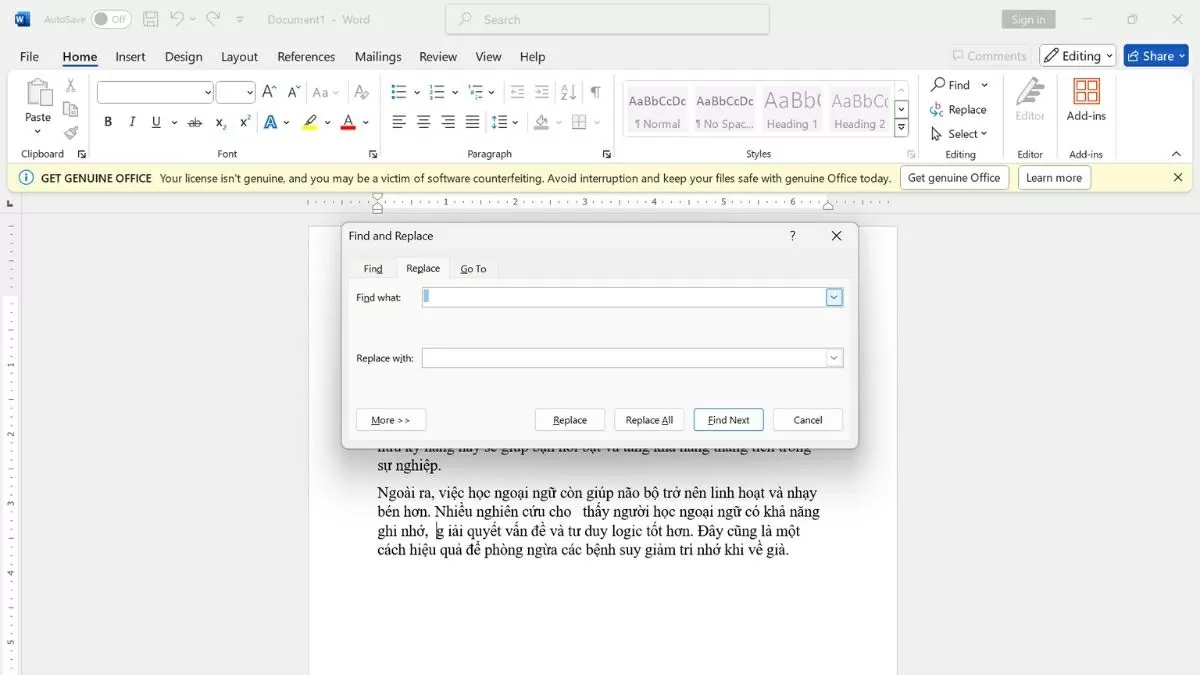Viewport: 1200px width, 675px height.
Task: Toggle Show/Hide paragraph marks icon
Action: click(x=595, y=92)
